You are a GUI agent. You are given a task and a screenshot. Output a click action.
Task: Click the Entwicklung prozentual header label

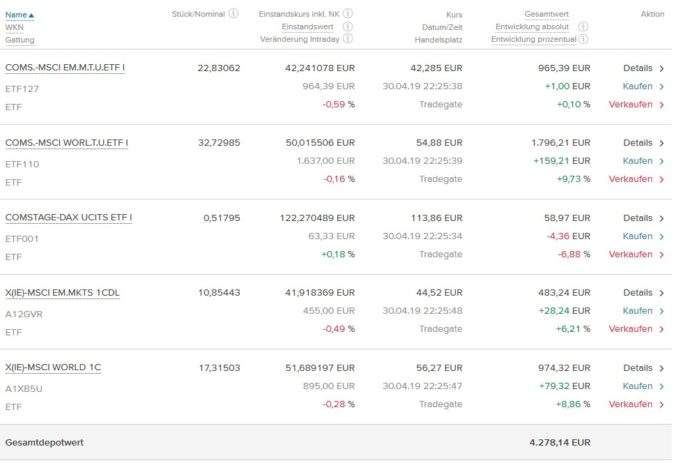point(534,39)
